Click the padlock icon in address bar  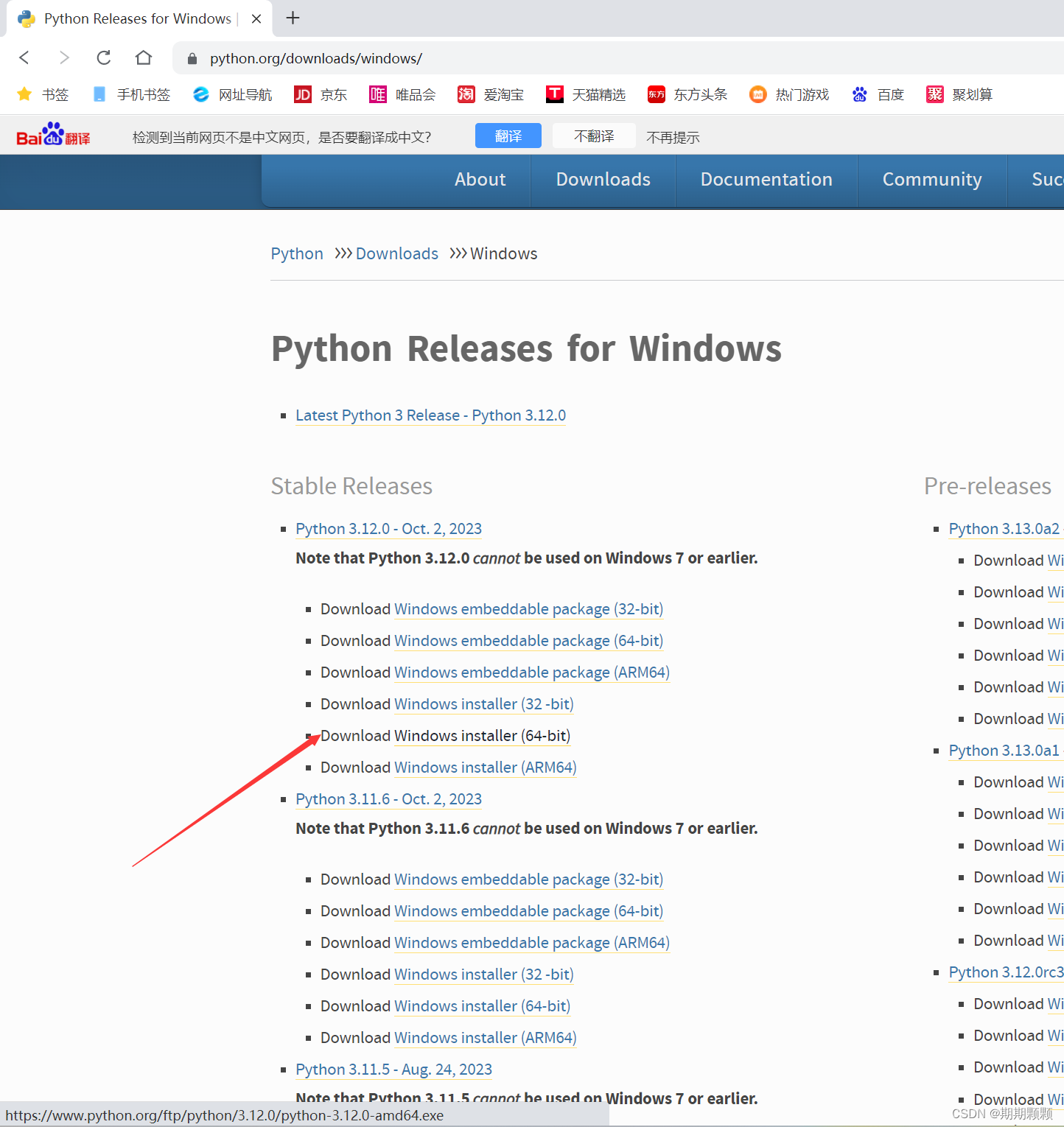coord(192,59)
